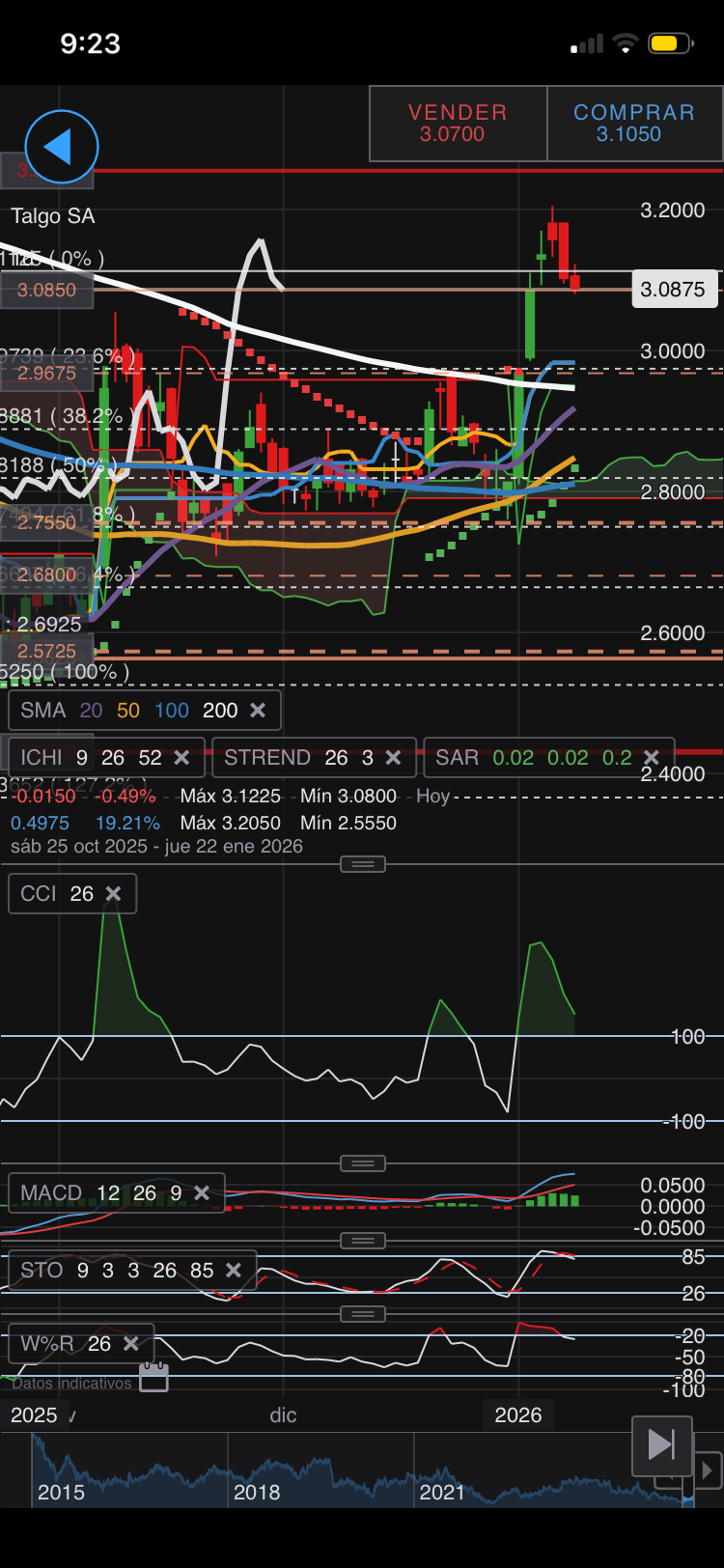Tap the right arrow on overview scrollbar
This screenshot has height=1568, width=724.
click(x=708, y=1471)
